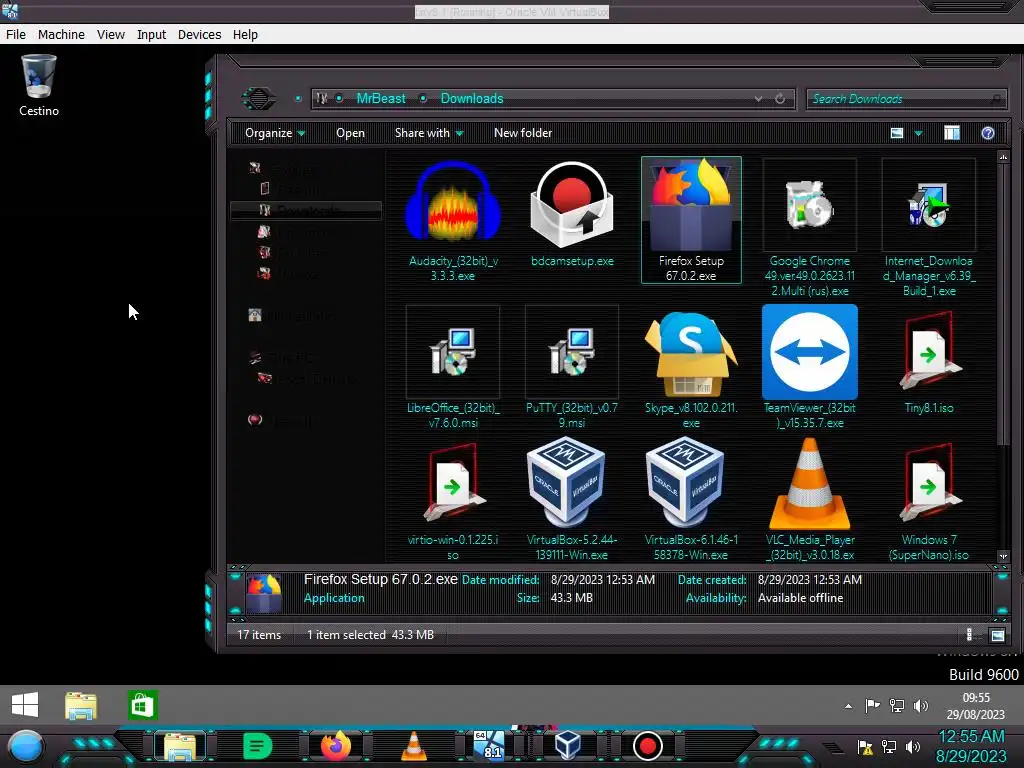Open VLC cone icon on host taskbar

coord(413,746)
